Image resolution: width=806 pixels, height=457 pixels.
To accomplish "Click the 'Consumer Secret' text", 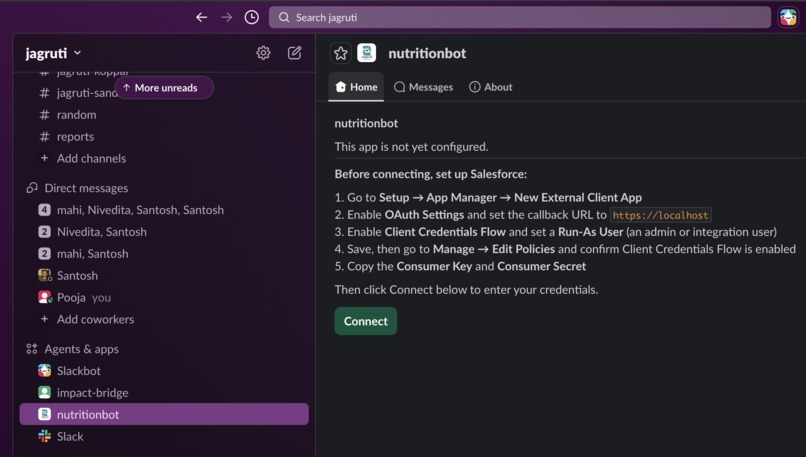I will (541, 266).
